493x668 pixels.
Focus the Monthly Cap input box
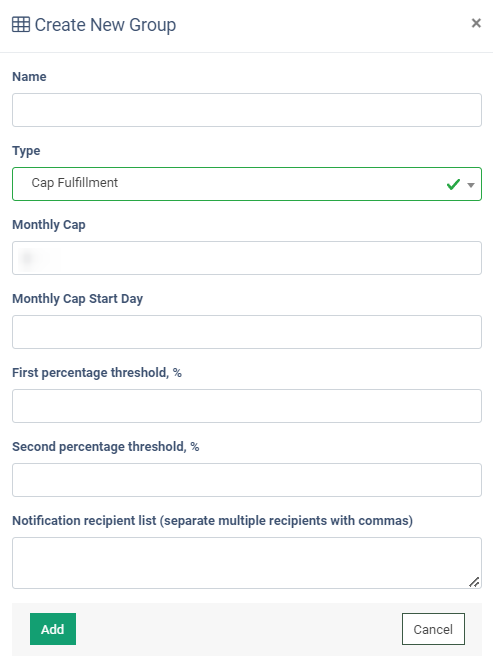[x=247, y=258]
